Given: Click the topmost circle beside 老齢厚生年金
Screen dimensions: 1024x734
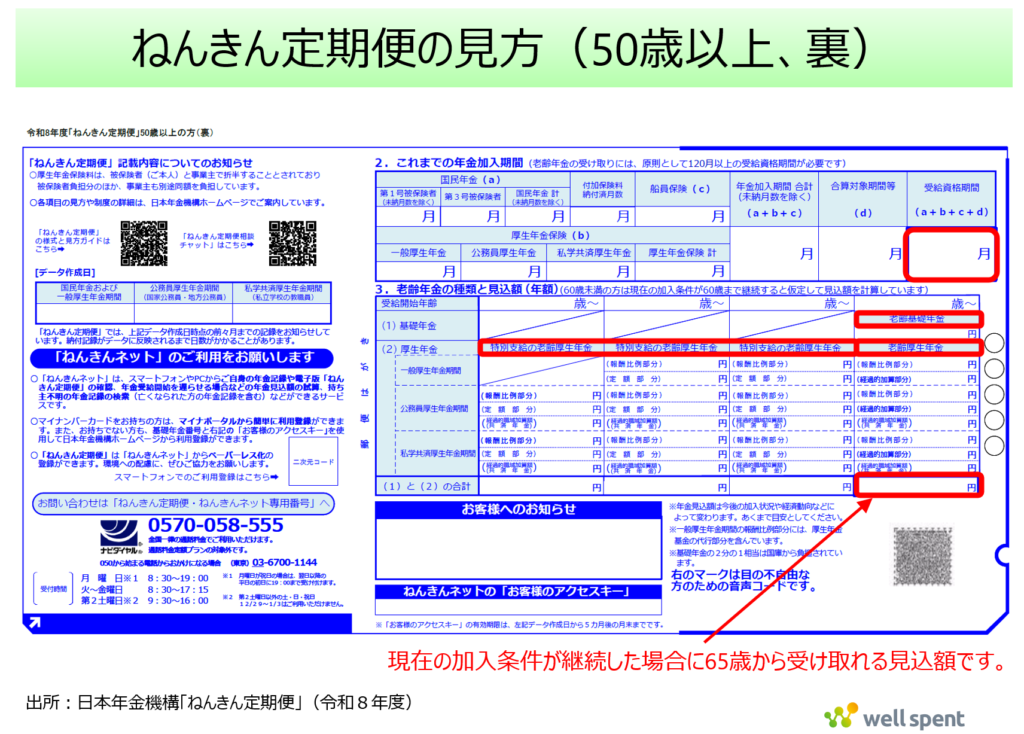Looking at the screenshot, I should [994, 344].
